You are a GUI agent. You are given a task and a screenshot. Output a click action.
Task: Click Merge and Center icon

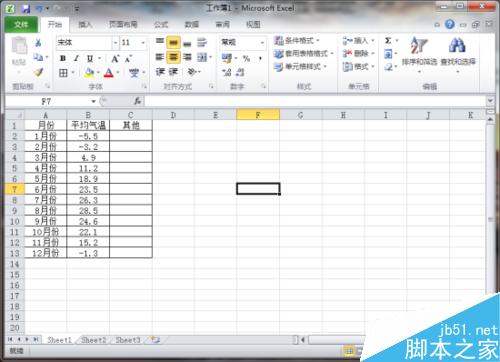(x=202, y=57)
